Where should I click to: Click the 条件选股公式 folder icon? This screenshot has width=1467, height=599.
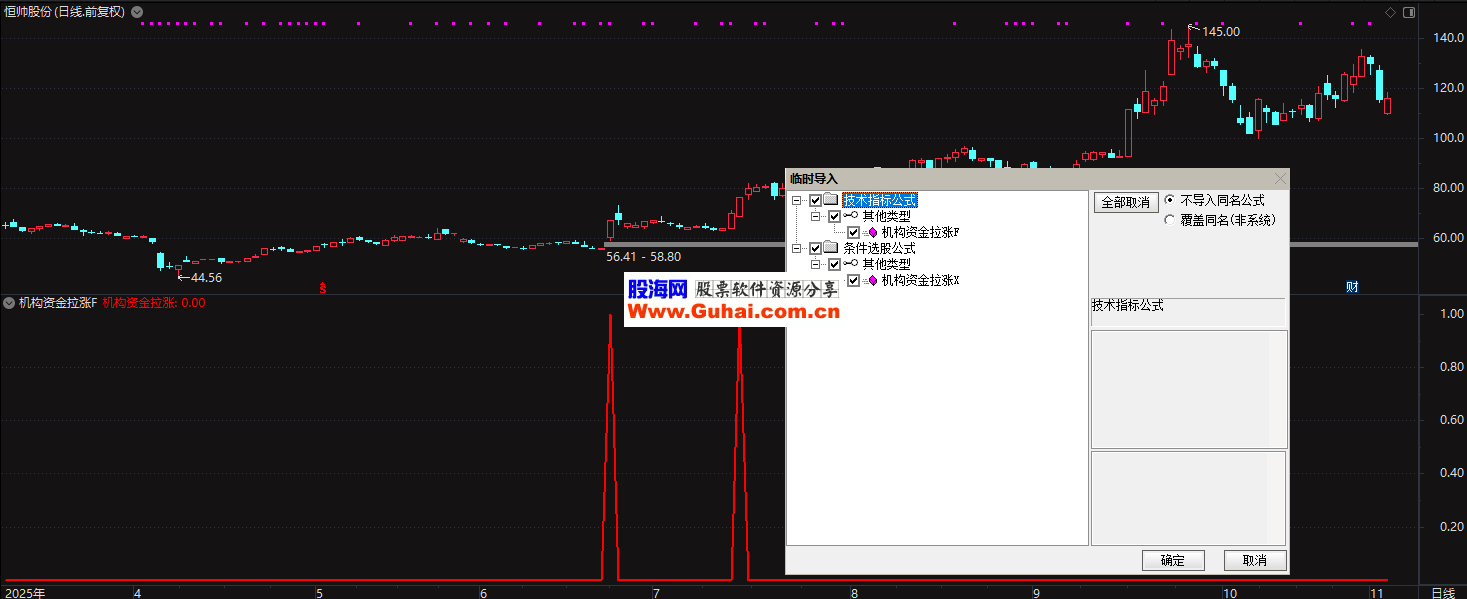[x=831, y=248]
